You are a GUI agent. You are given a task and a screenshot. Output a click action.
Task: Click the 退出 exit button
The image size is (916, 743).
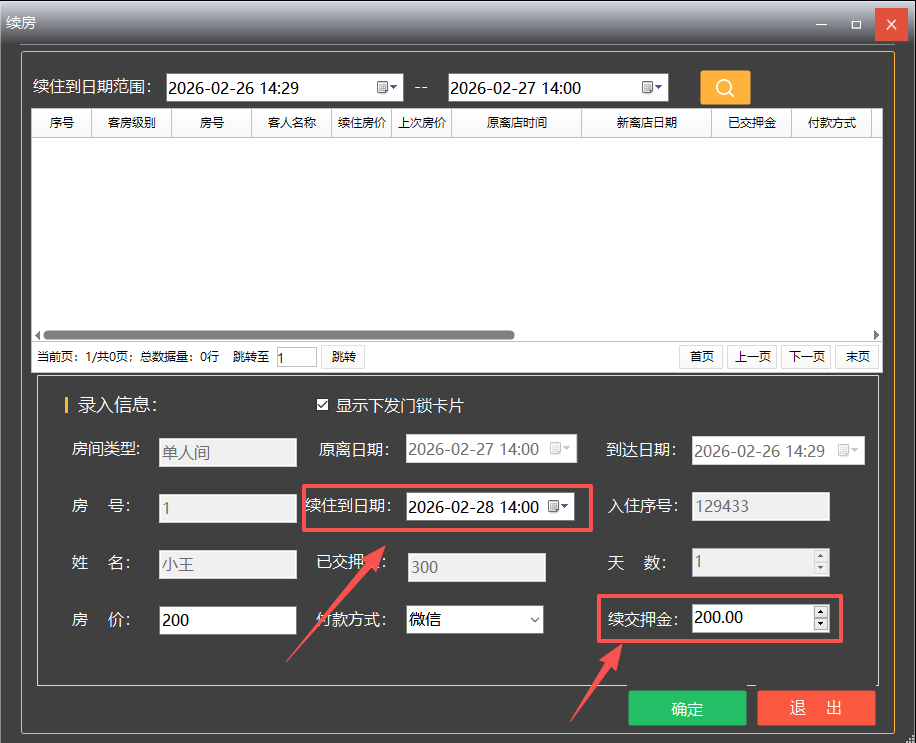tap(816, 708)
